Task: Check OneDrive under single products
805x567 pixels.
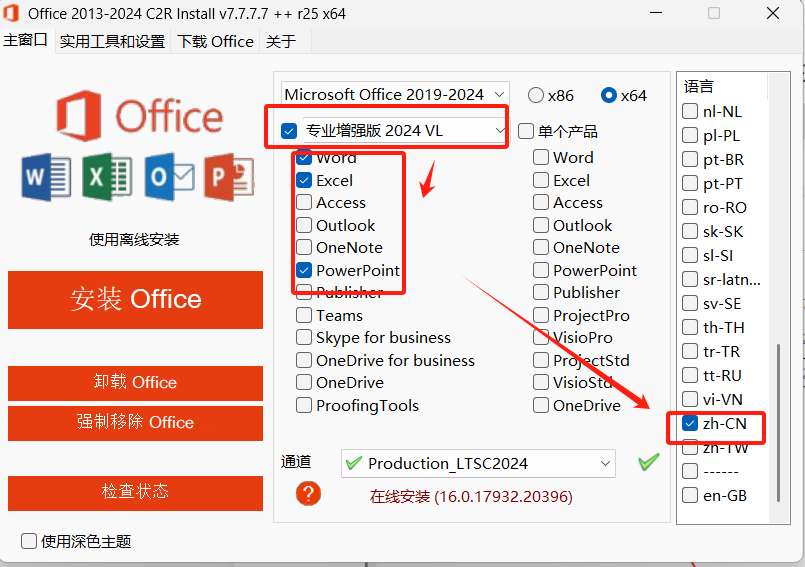Action: point(541,405)
